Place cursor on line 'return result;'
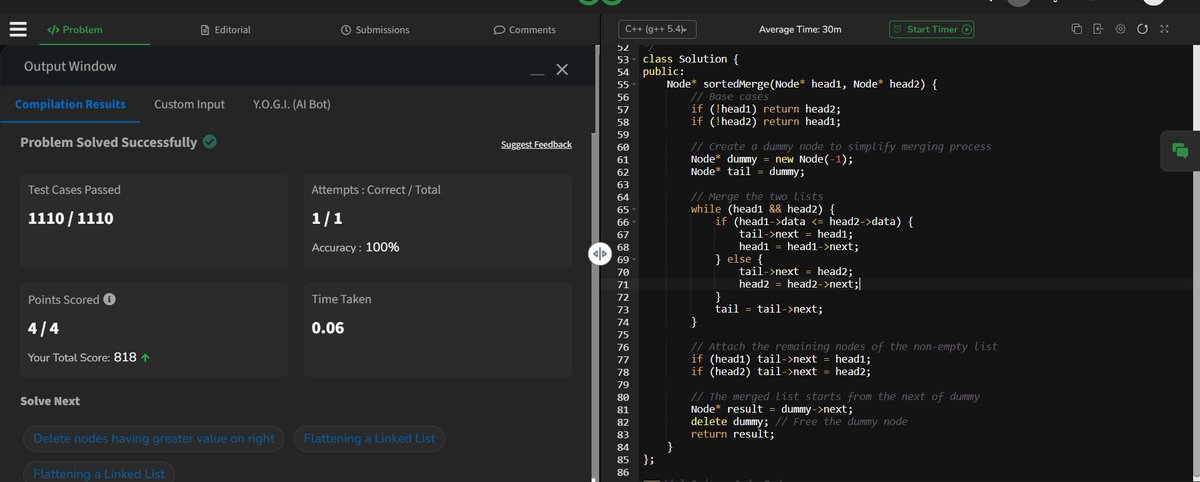The image size is (1200, 482). tap(732, 434)
